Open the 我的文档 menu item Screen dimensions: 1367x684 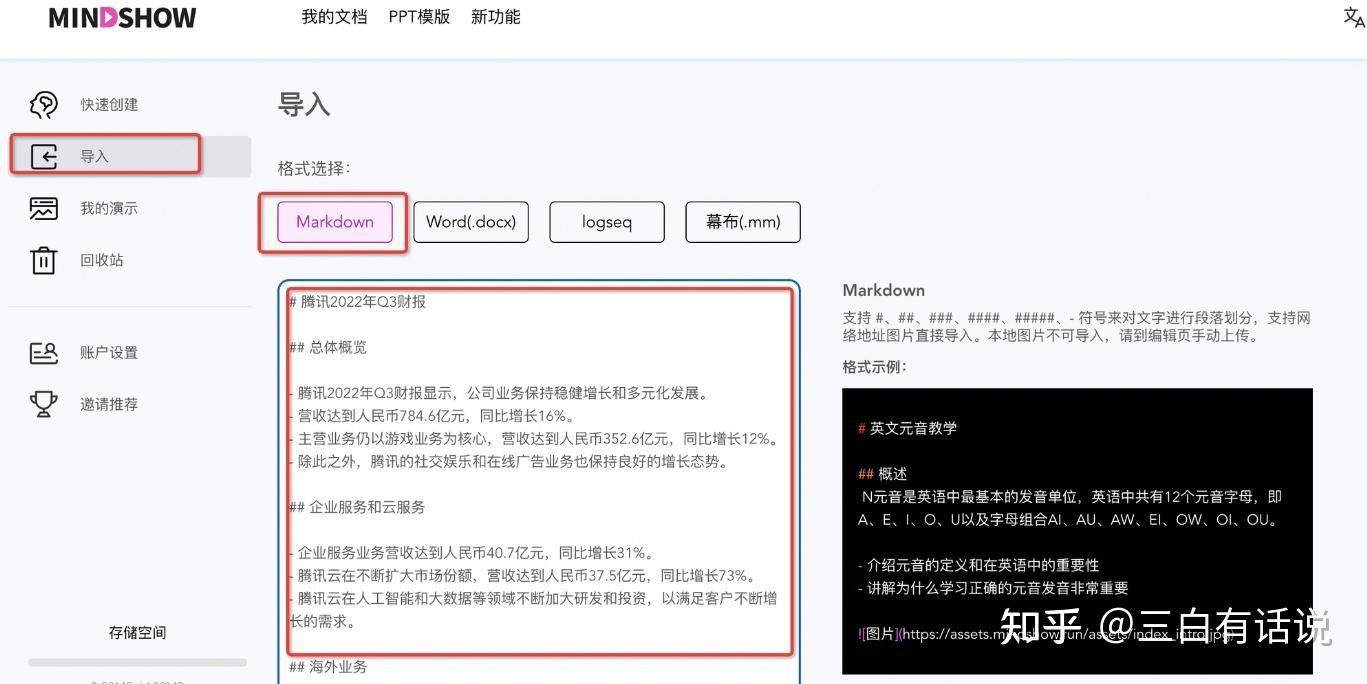coord(334,17)
